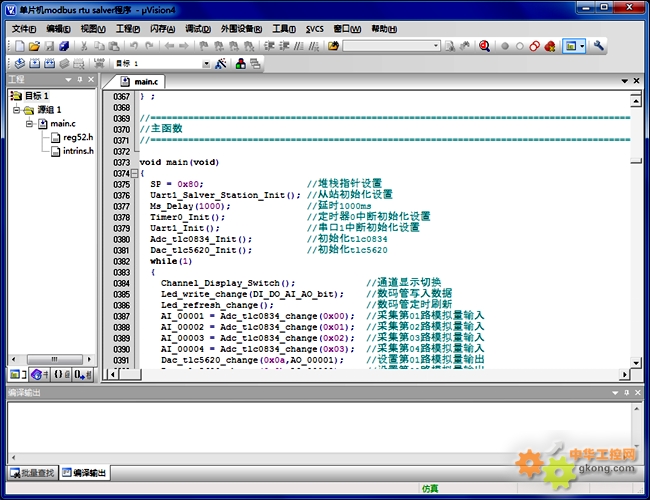Redo the last undone edit
650x500 pixels.
coord(149,46)
